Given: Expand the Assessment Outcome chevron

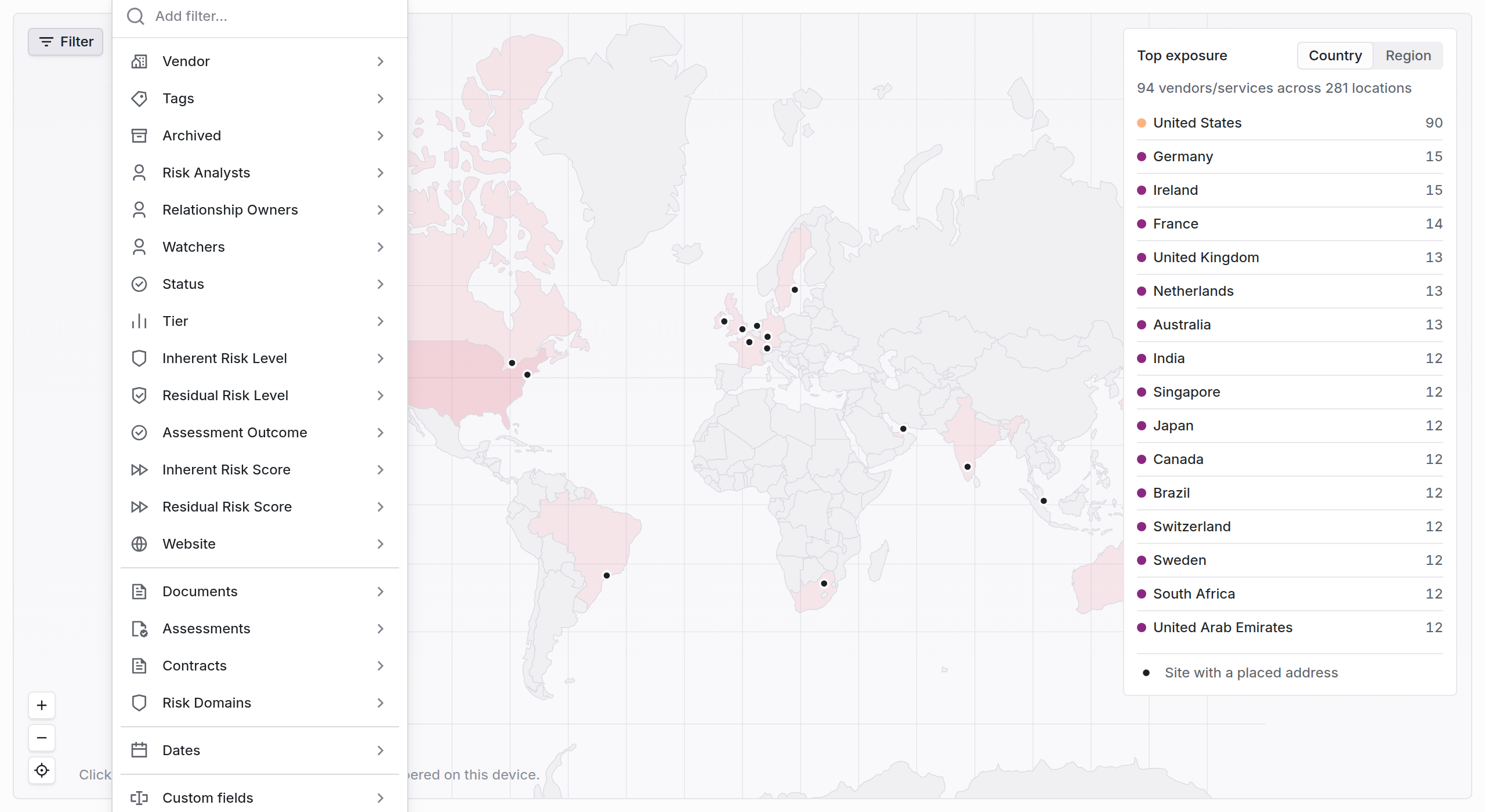Looking at the screenshot, I should tap(381, 433).
